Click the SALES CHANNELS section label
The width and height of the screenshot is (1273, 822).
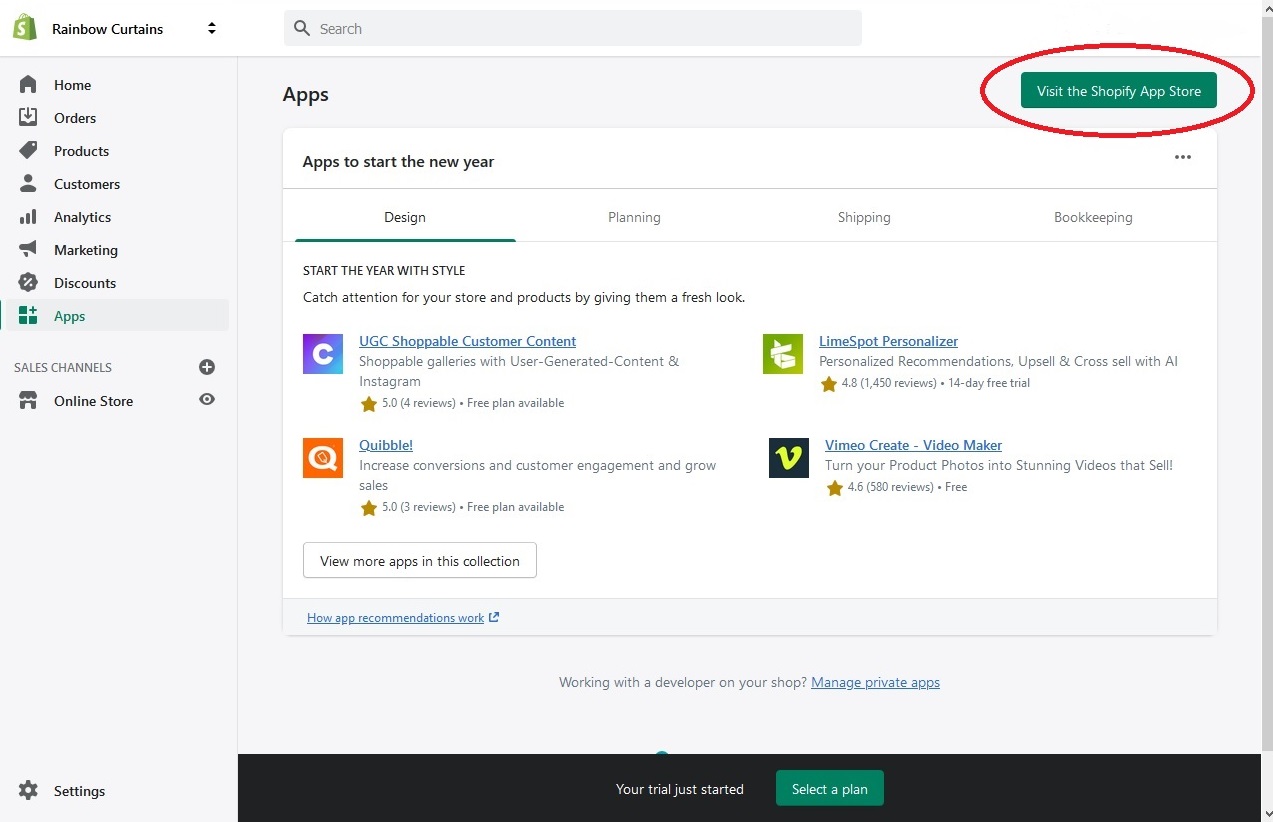point(63,367)
